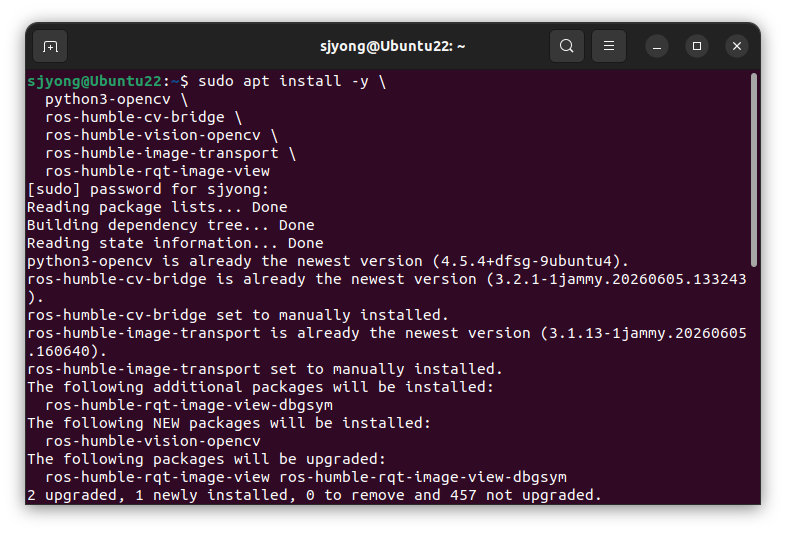Open a new terminal tab
This screenshot has height=533, width=786.
tap(50, 46)
